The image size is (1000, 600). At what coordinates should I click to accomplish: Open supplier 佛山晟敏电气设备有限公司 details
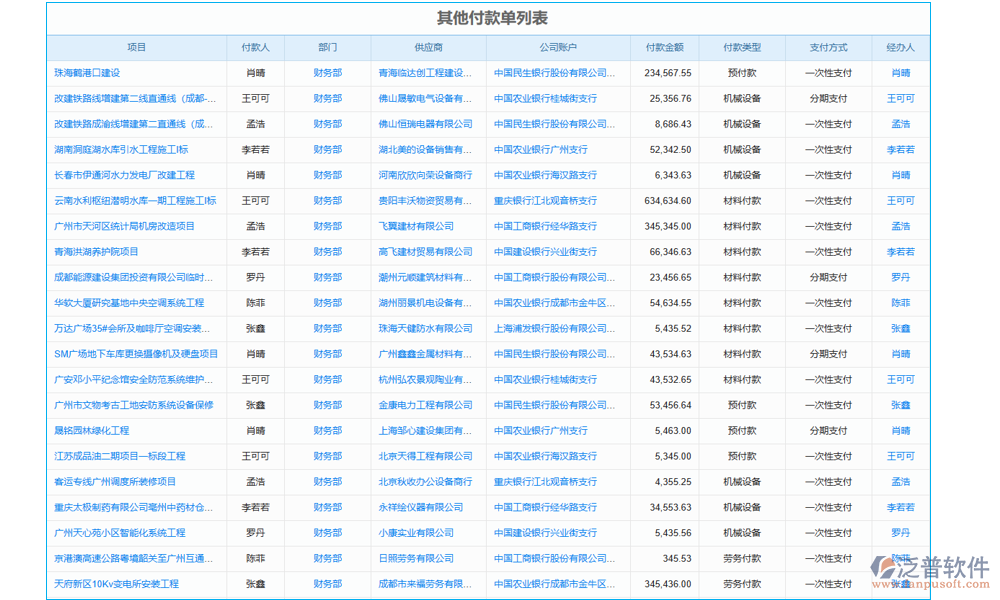point(421,98)
